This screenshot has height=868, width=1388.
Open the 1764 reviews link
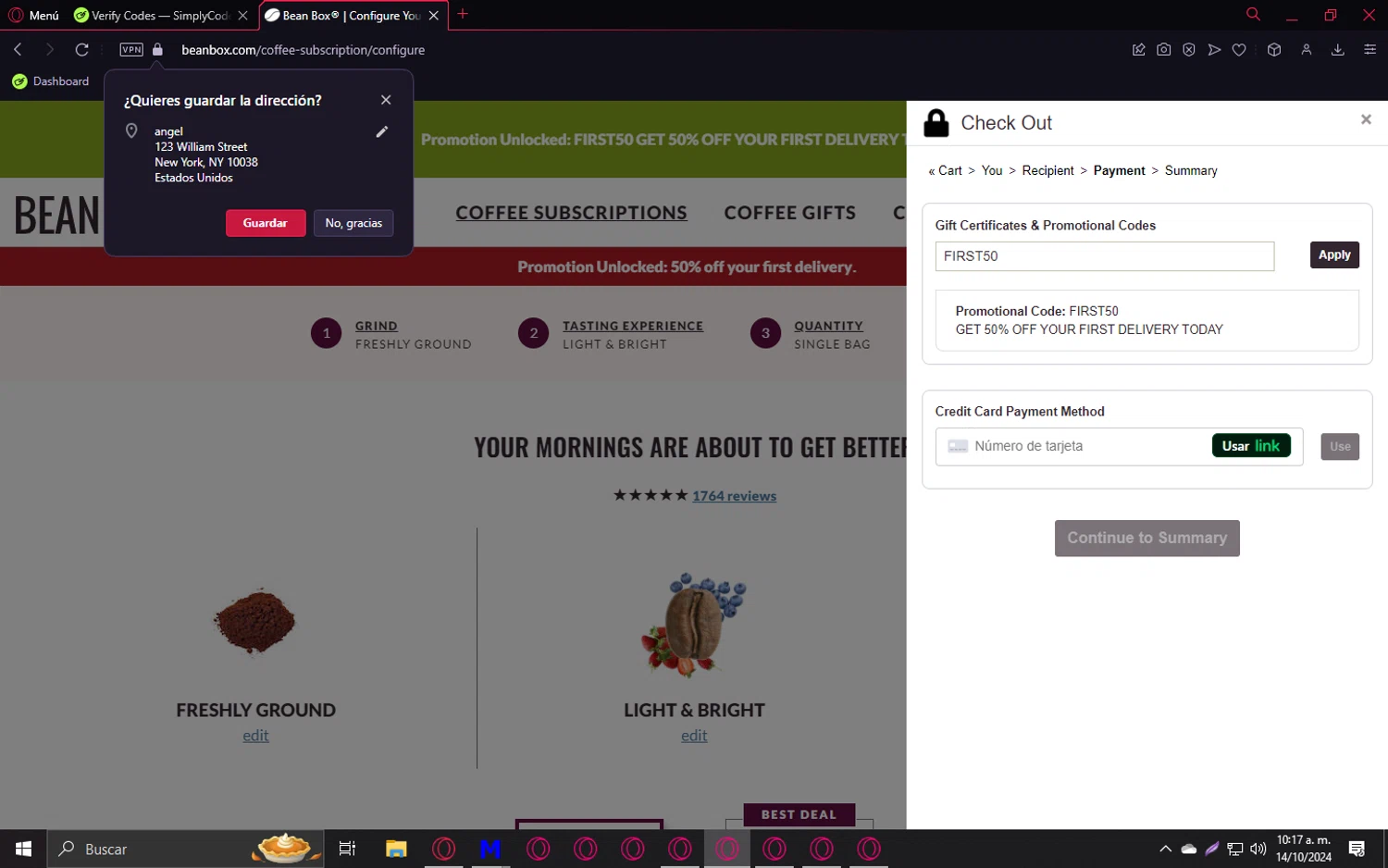[734, 496]
